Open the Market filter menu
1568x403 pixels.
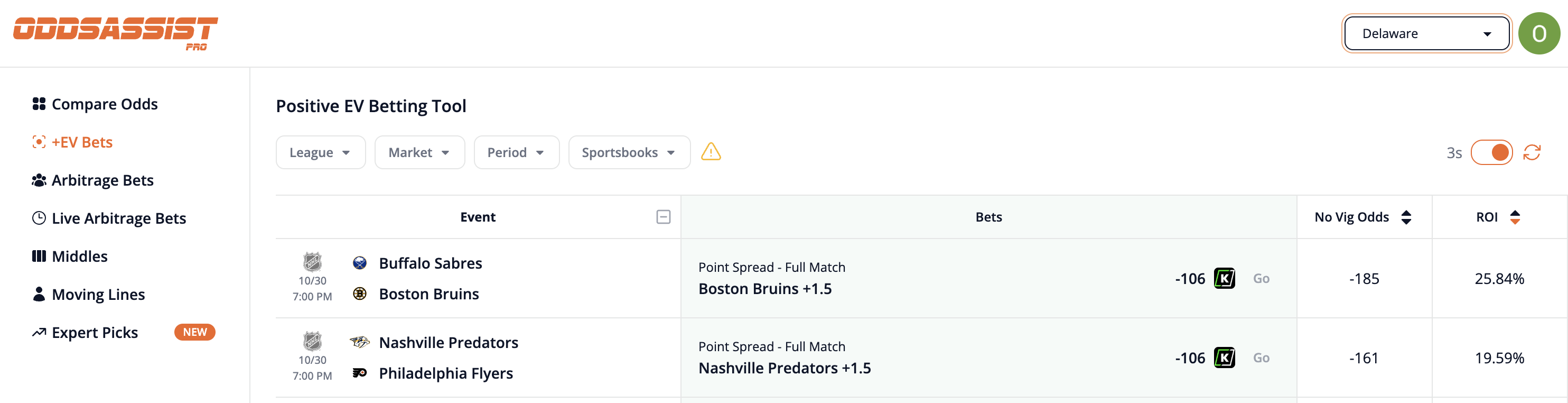click(x=419, y=152)
